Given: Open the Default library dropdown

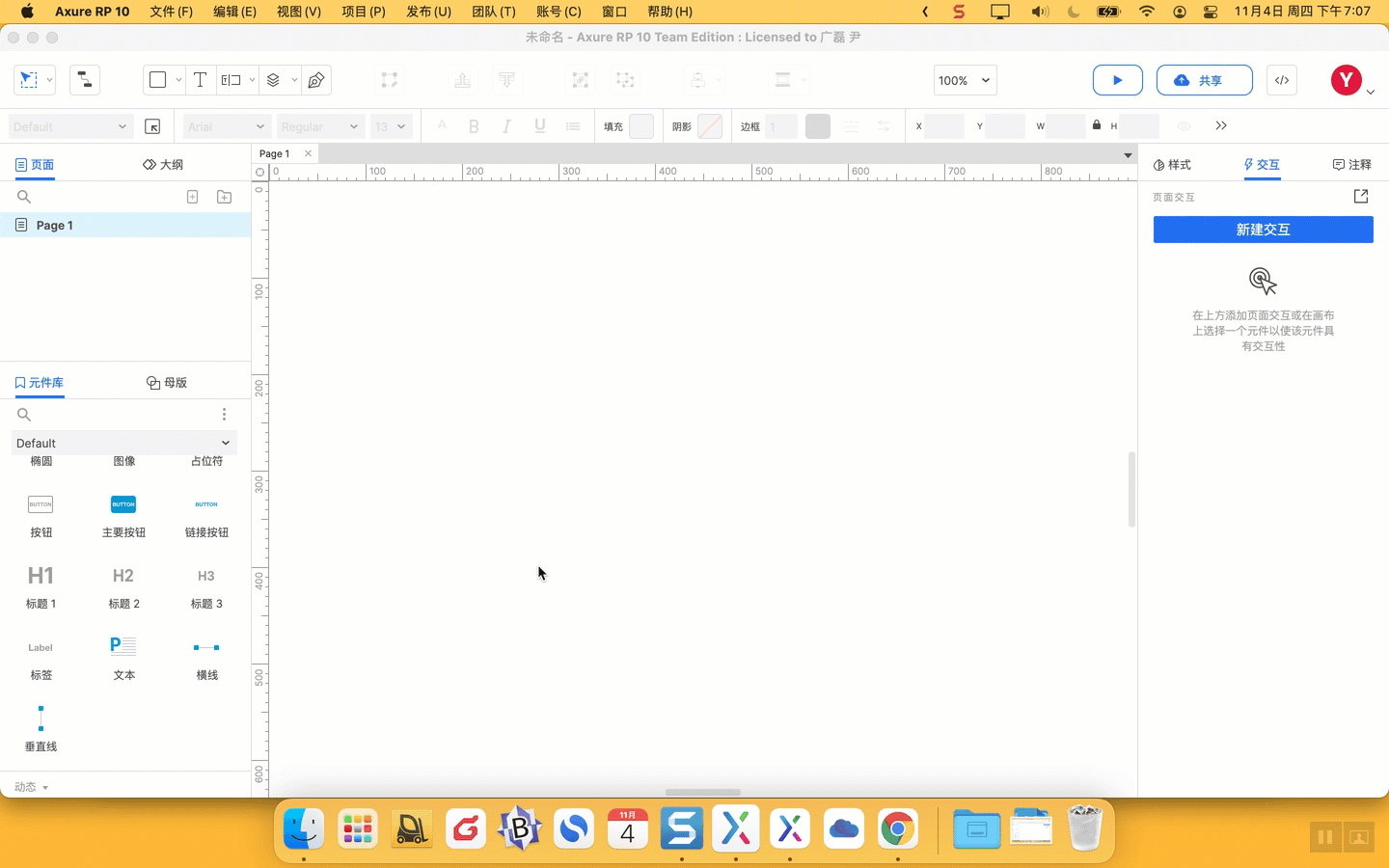Looking at the screenshot, I should (123, 443).
